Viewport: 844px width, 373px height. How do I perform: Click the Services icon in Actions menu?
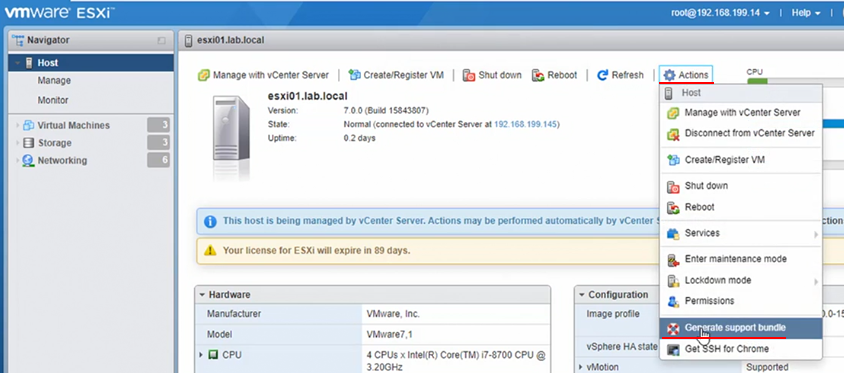coord(673,234)
